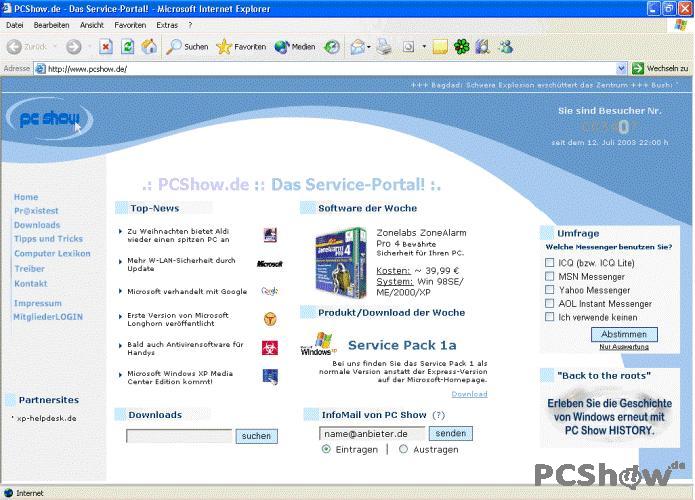Click the InfoMail email input field
This screenshot has height=500, width=695.
tap(372, 434)
